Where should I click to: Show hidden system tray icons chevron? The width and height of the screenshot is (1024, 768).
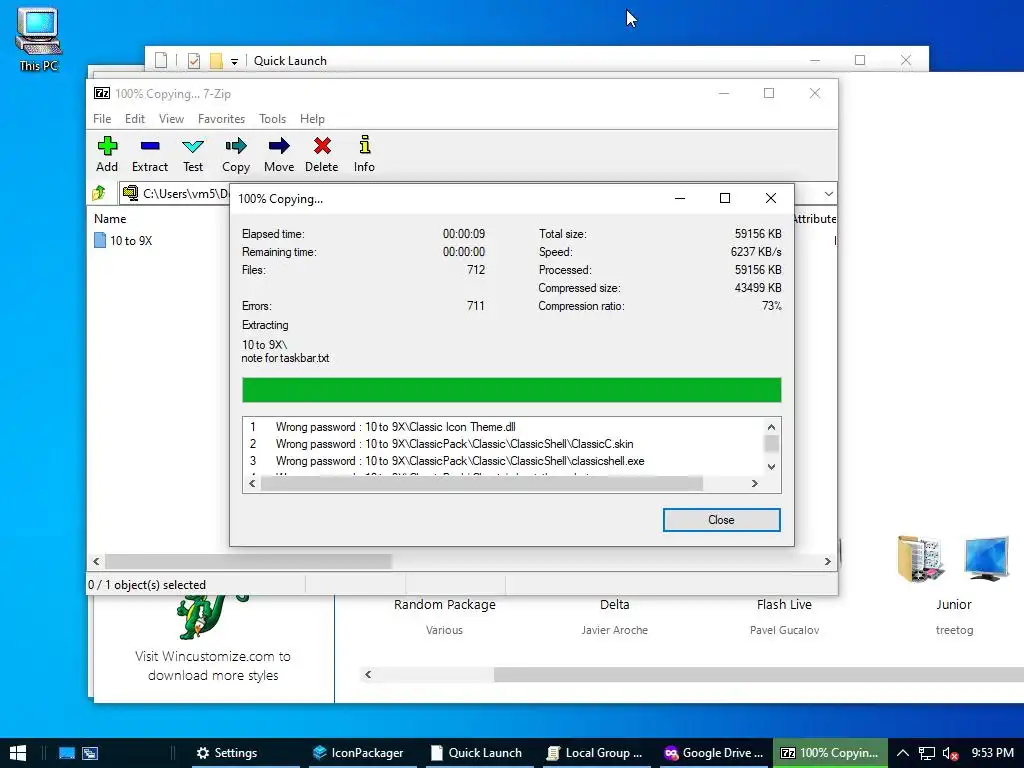pos(903,753)
